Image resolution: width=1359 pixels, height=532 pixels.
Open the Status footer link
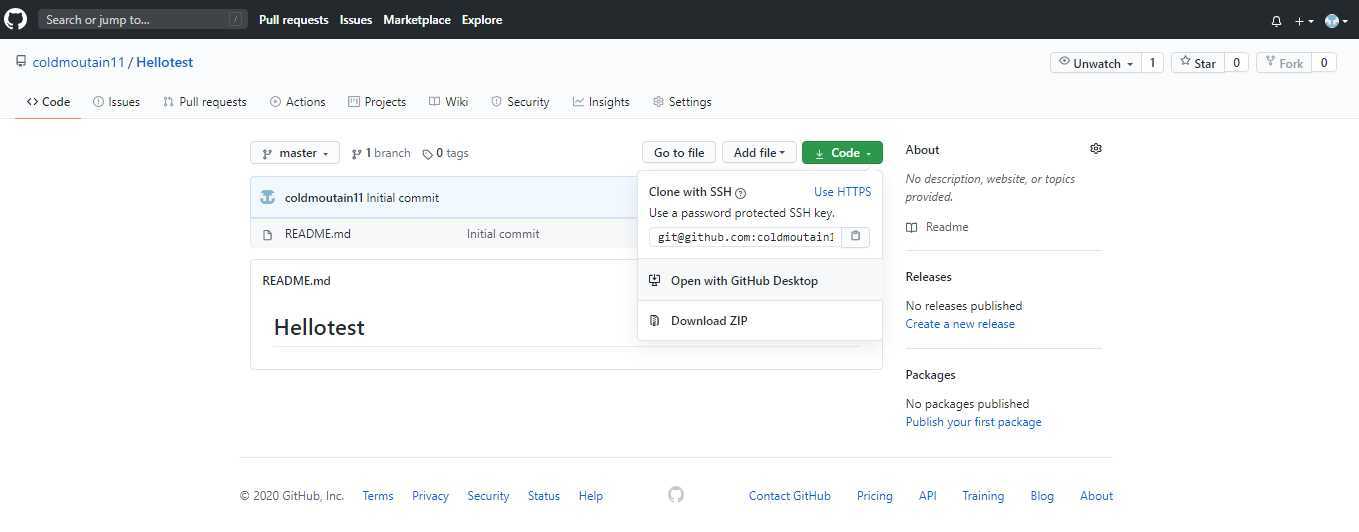tap(544, 496)
